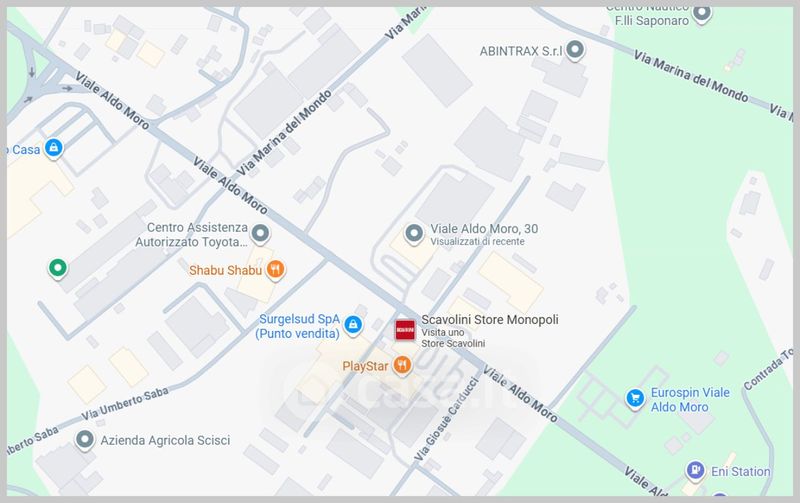Open the Scavolini Store Monopoli label
The width and height of the screenshot is (800, 503).
(x=489, y=320)
